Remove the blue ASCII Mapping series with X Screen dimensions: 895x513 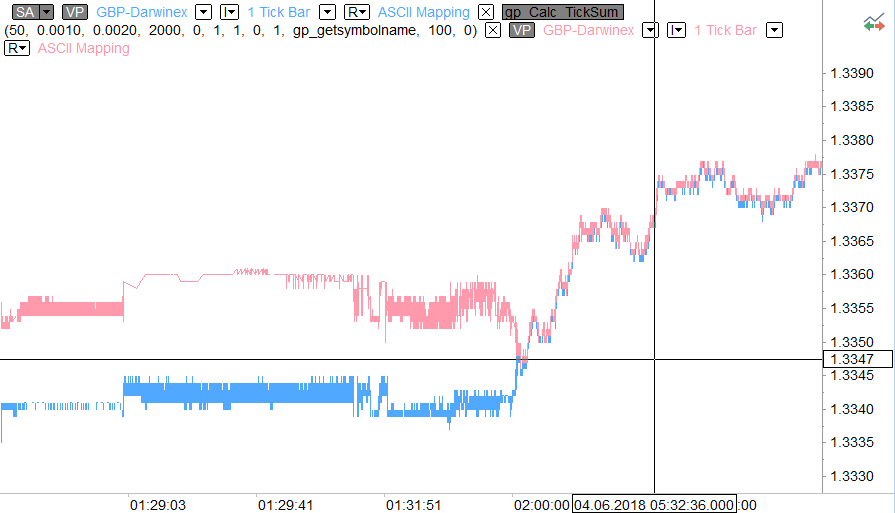[x=486, y=12]
